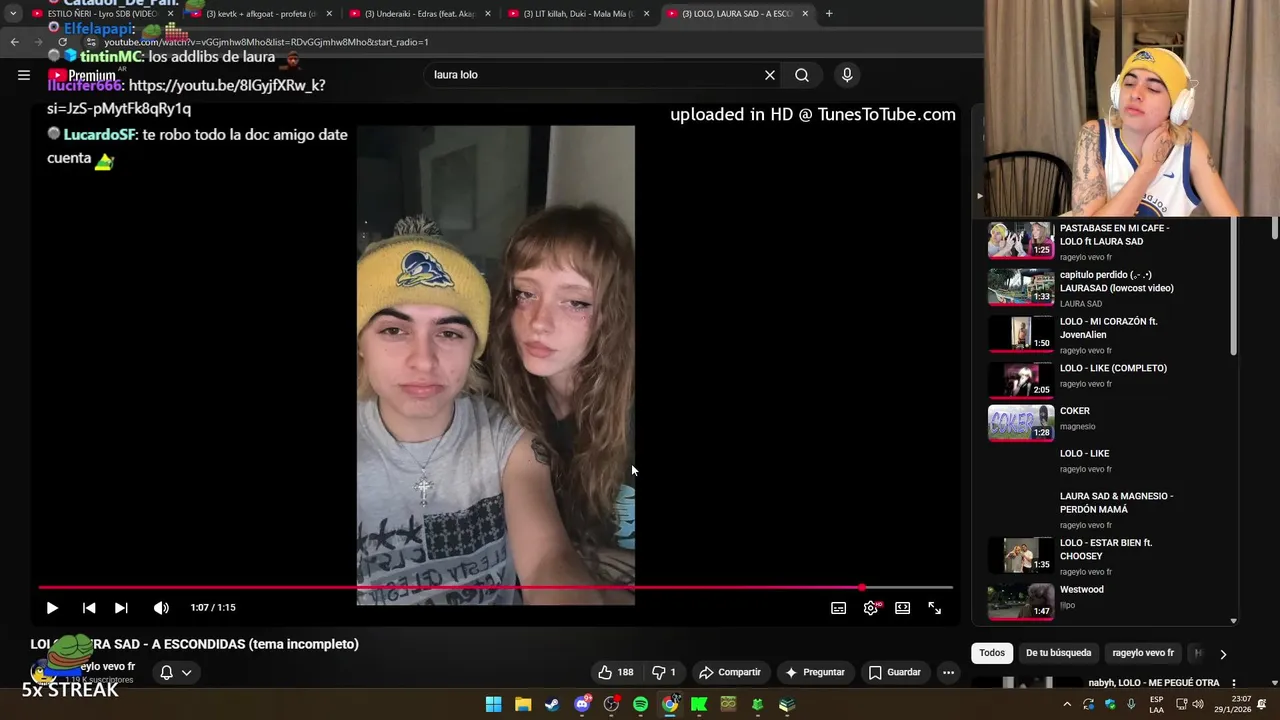Screen dimensions: 1280x720
Task: Skip to the next video
Action: point(121,608)
